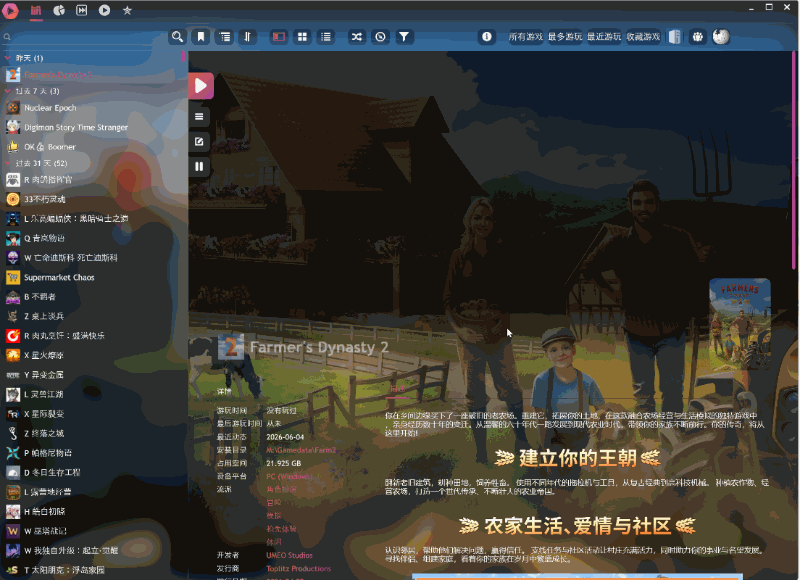Click the game list pink scrollbar thumb

tap(183, 56)
